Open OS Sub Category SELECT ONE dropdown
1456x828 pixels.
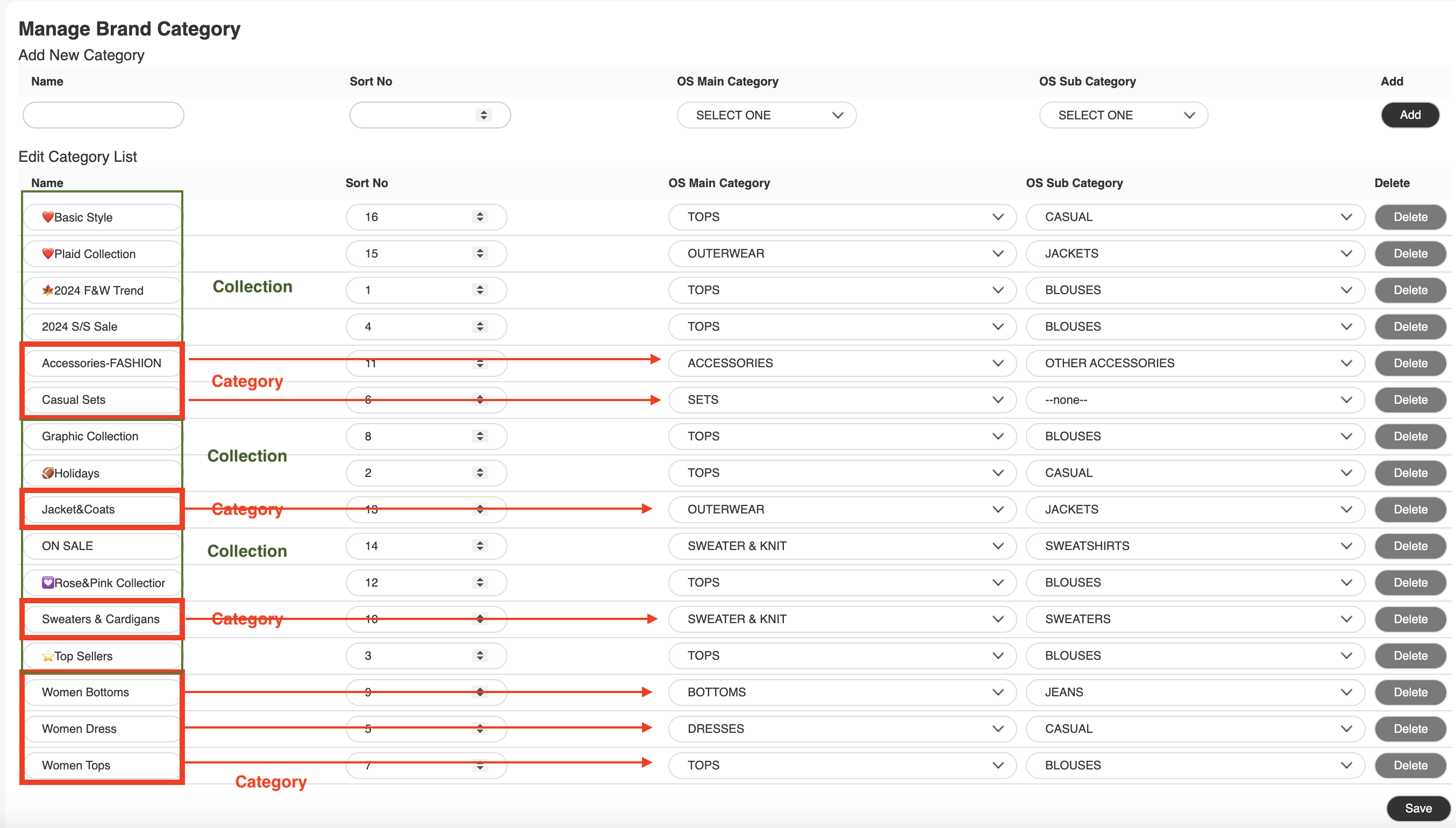pos(1123,115)
